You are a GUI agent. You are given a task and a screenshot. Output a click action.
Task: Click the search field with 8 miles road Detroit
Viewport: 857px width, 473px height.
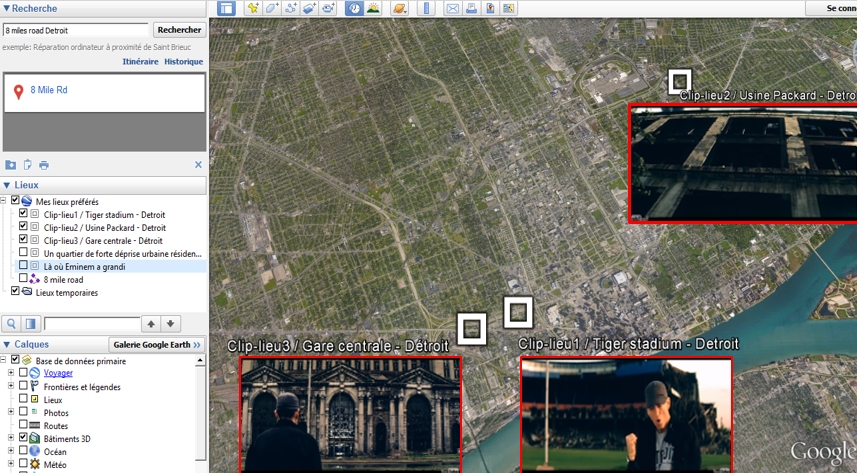point(75,30)
